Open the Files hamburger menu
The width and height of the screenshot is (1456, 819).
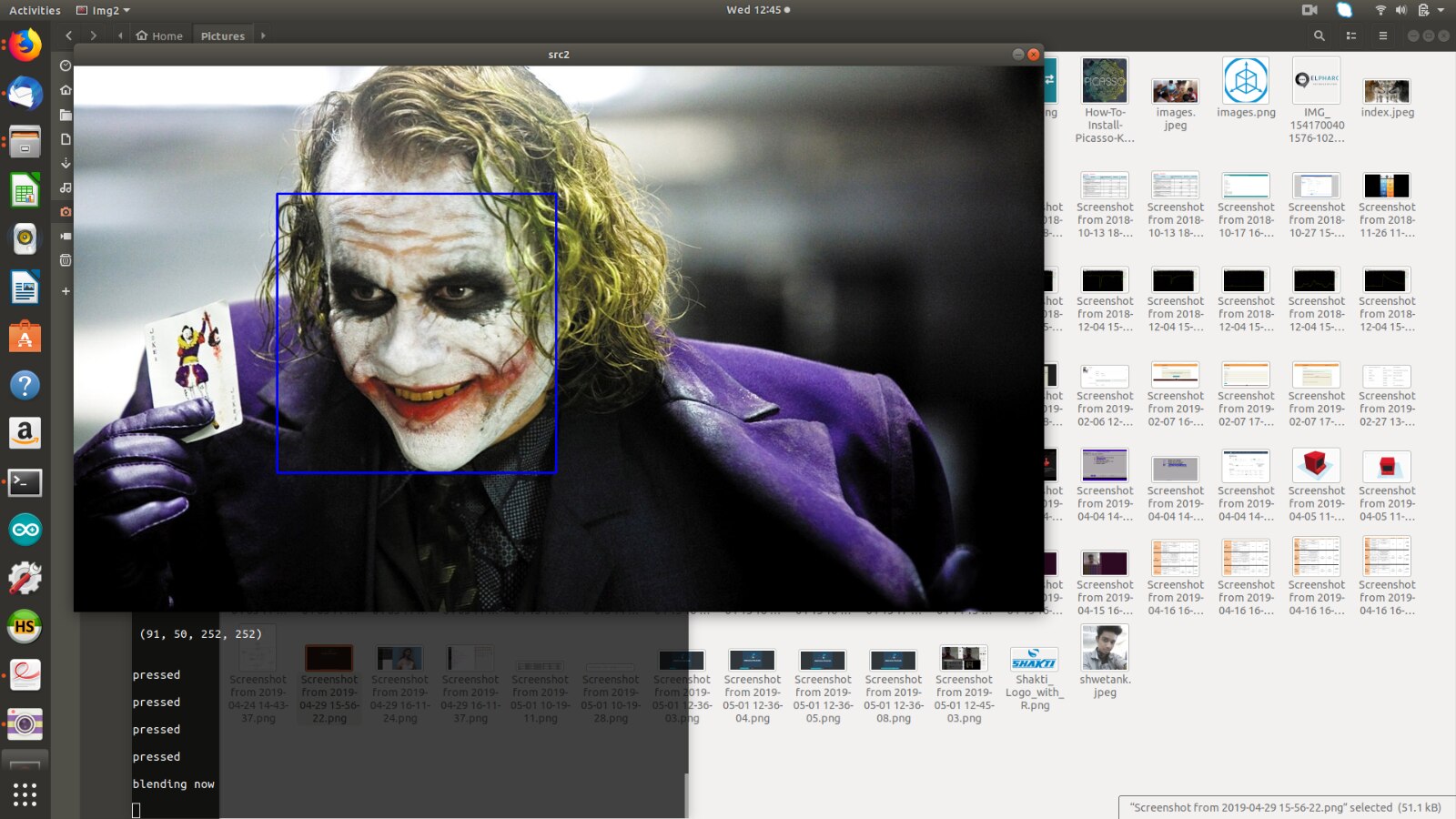pyautogui.click(x=1382, y=35)
